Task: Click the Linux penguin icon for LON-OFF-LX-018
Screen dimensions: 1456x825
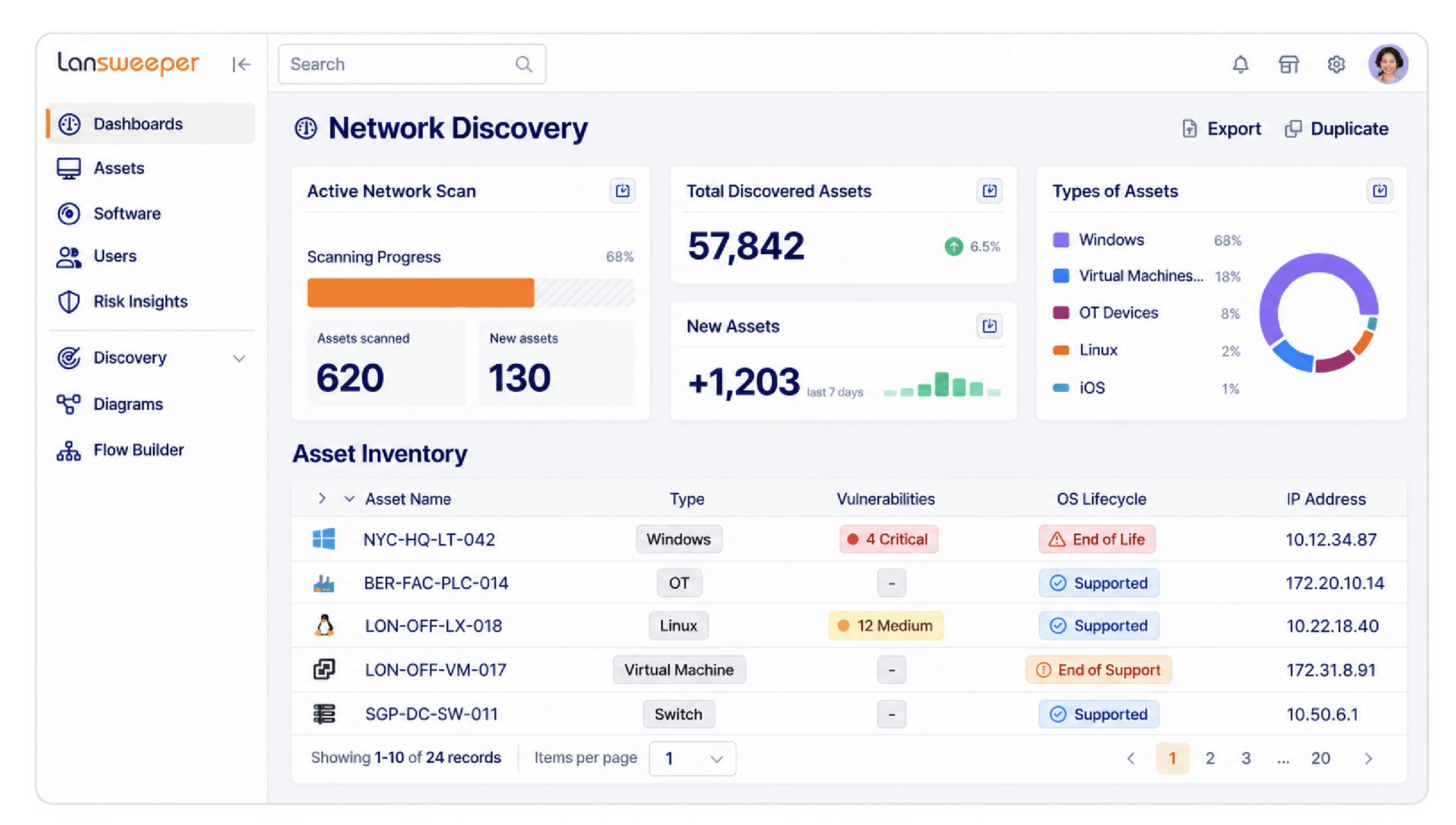Action: click(x=324, y=625)
